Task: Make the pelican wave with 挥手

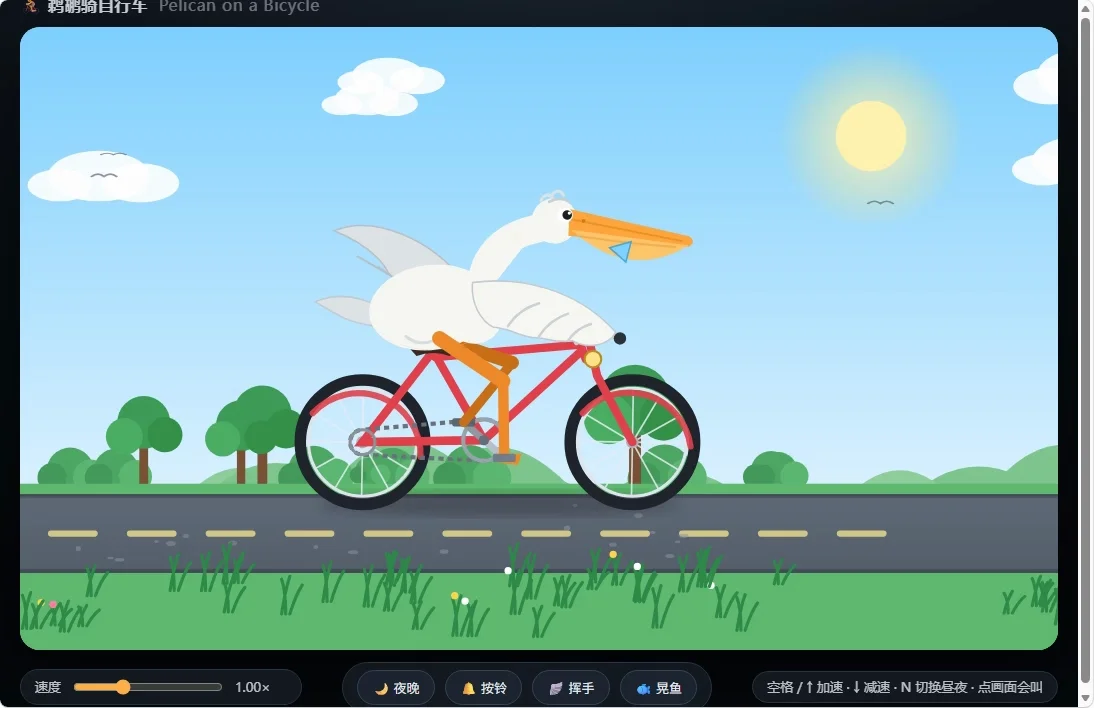Action: click(571, 688)
